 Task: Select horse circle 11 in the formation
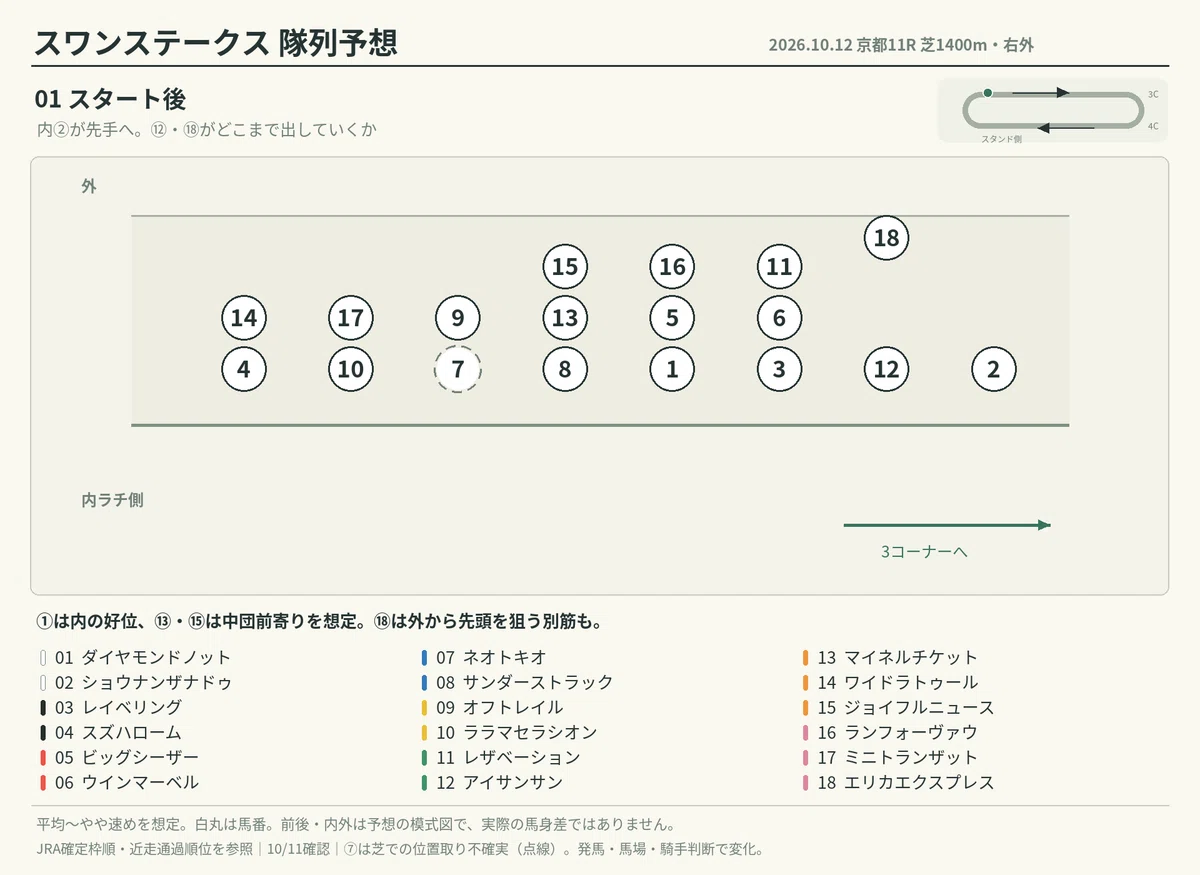(779, 267)
